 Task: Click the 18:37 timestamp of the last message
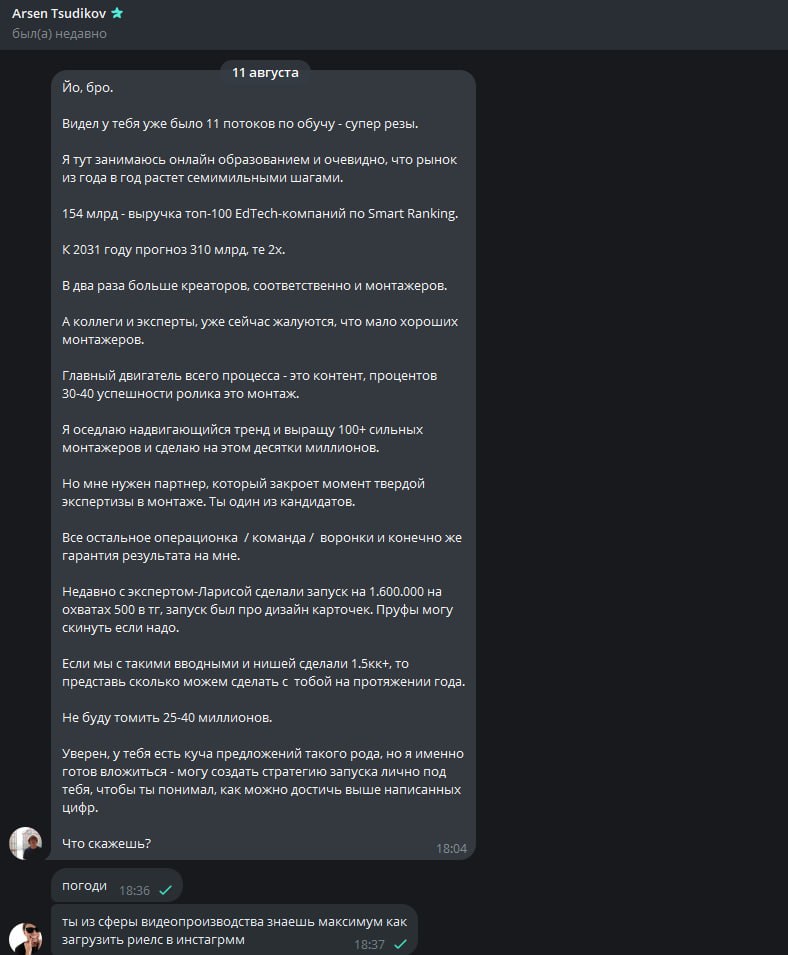tap(370, 944)
